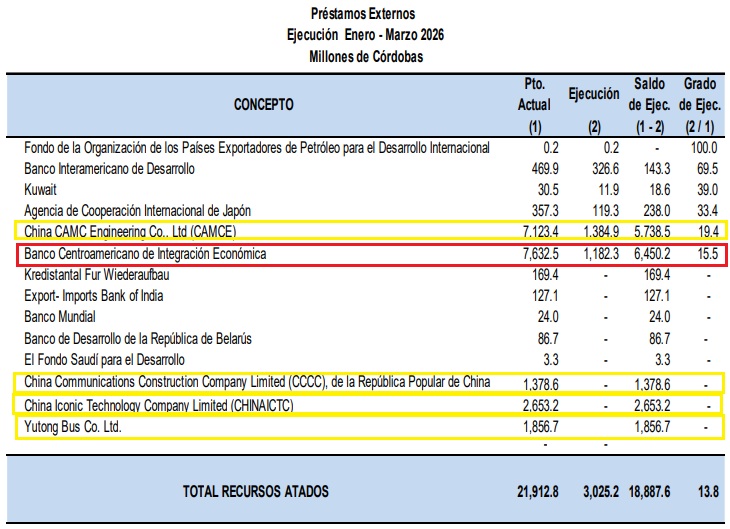Click 'El Fondo Saudí para el Desarrollo'
The height and width of the screenshot is (529, 730).
pos(104,360)
